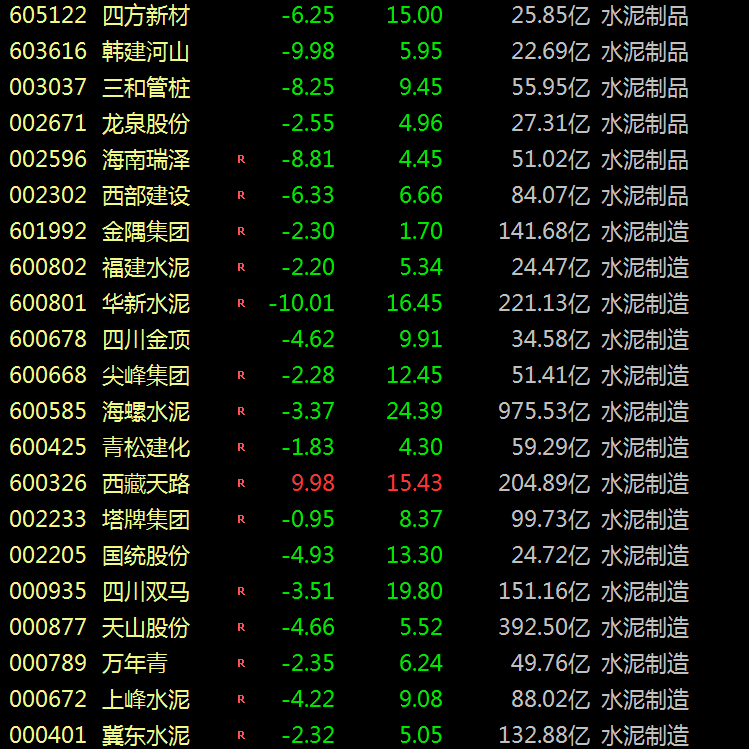Click market cap 392.50亿
The width and height of the screenshot is (749, 749).
[544, 627]
